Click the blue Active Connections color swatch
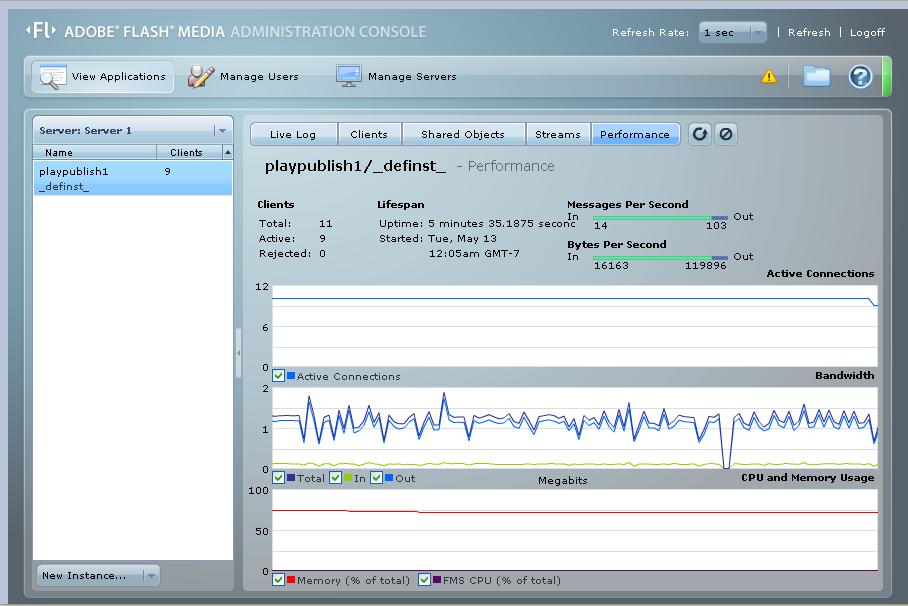908x606 pixels. tap(291, 375)
